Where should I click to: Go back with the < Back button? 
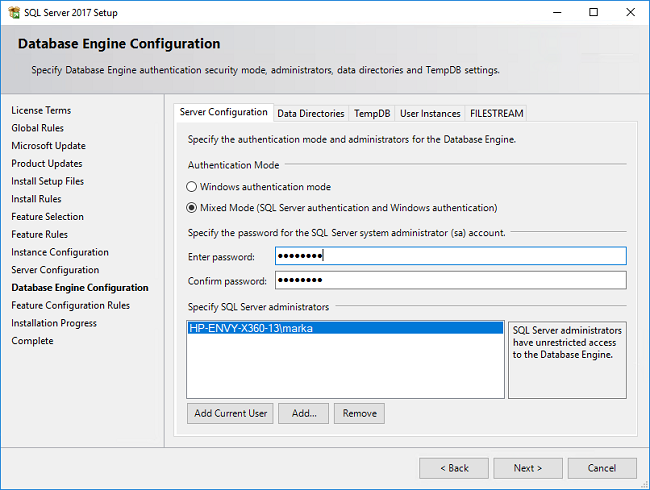(x=454, y=468)
